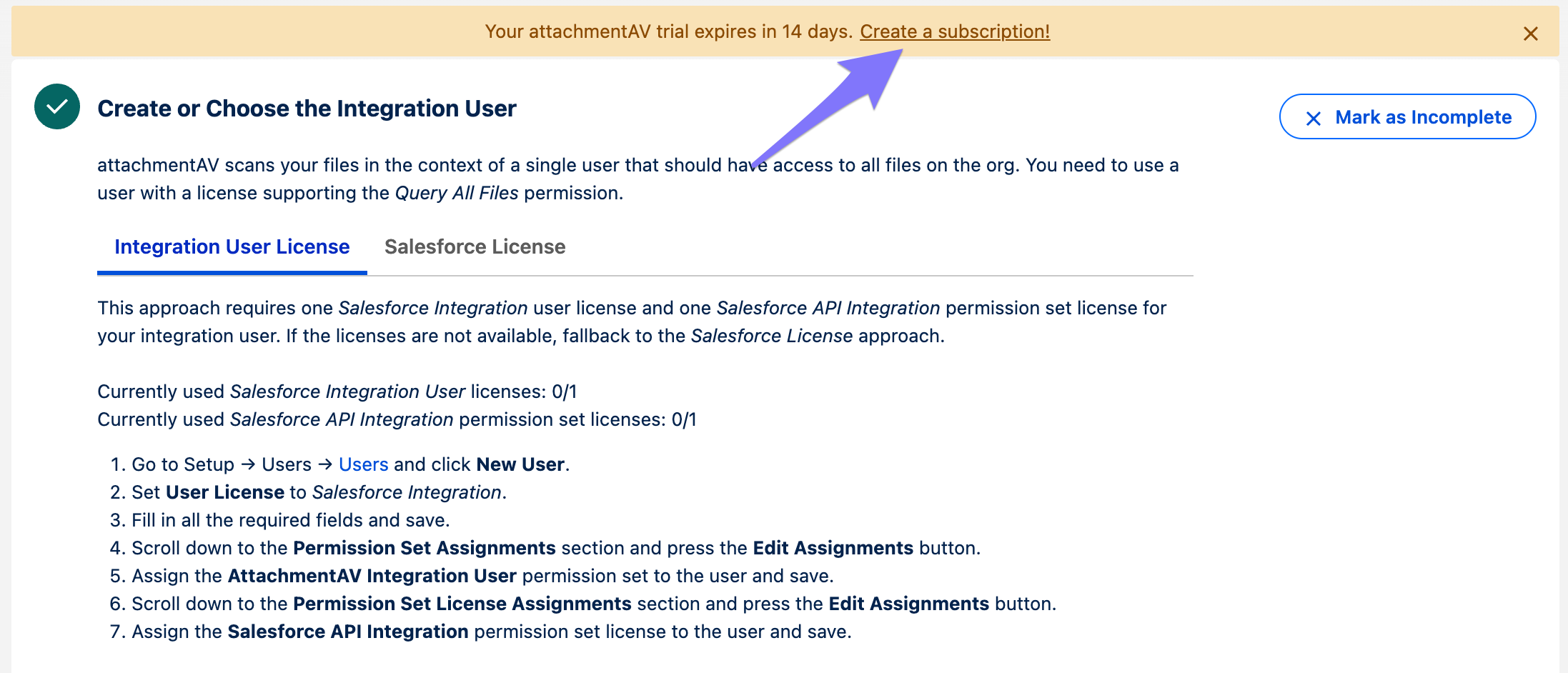This screenshot has height=673, width=1568.
Task: Click the Create or Choose the Integration User heading
Action: point(307,109)
